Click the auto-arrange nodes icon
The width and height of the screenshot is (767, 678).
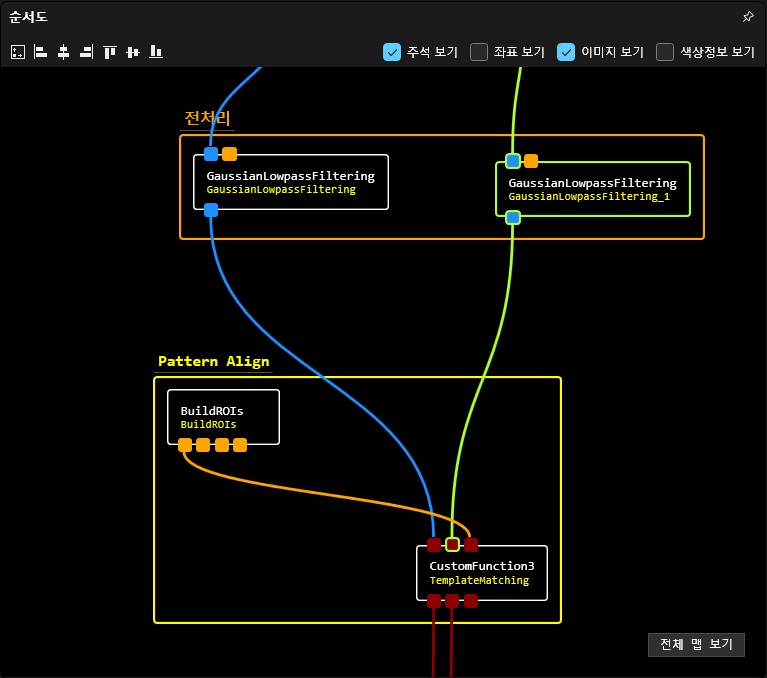[x=18, y=52]
